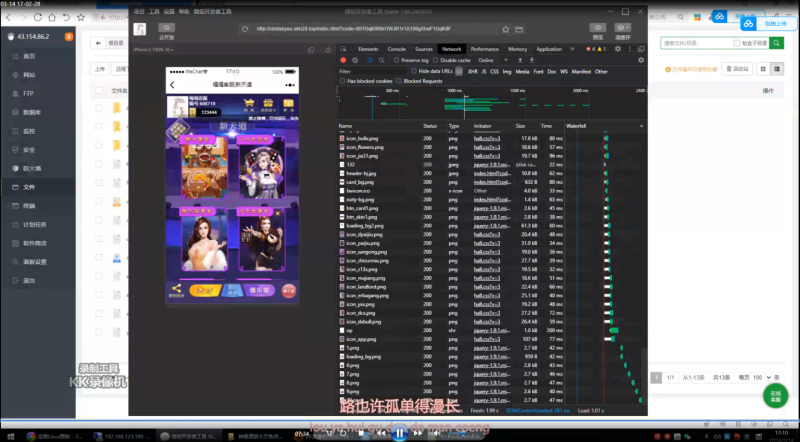Filter network requests by Img
This screenshot has height=442, width=800.
point(507,71)
